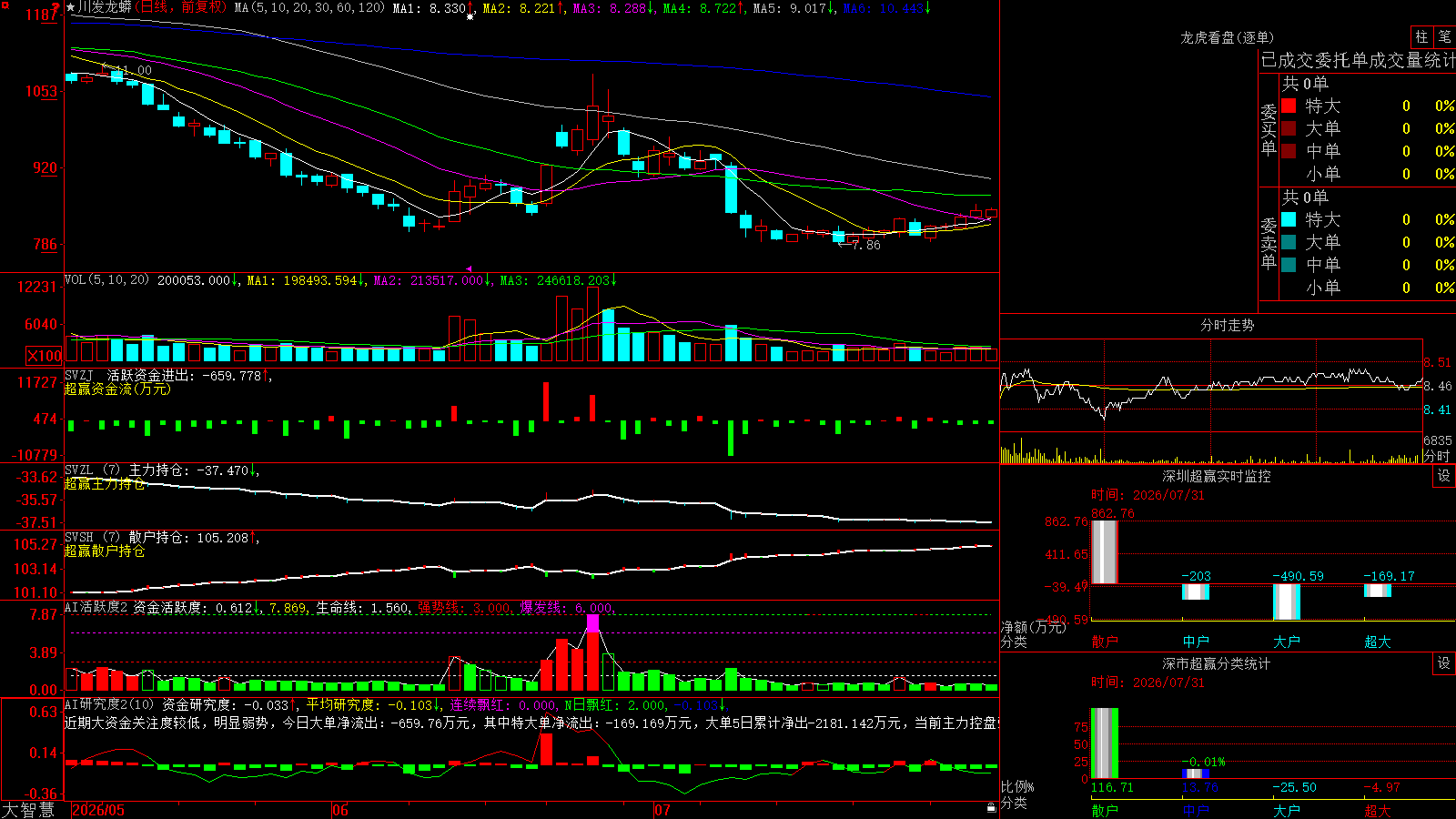Click the VOL(5,10,20) indicator label
The height and width of the screenshot is (819, 1456).
[106, 280]
